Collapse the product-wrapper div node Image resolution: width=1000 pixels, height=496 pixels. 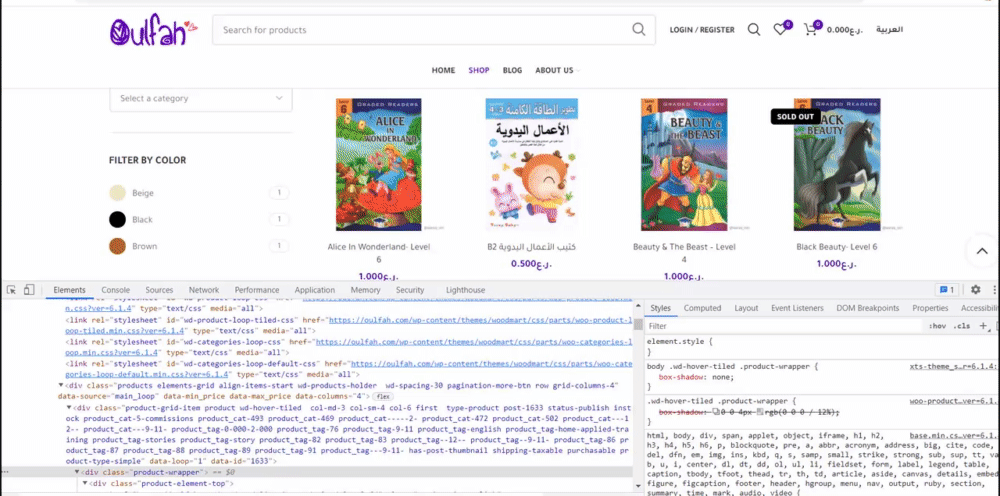point(77,472)
